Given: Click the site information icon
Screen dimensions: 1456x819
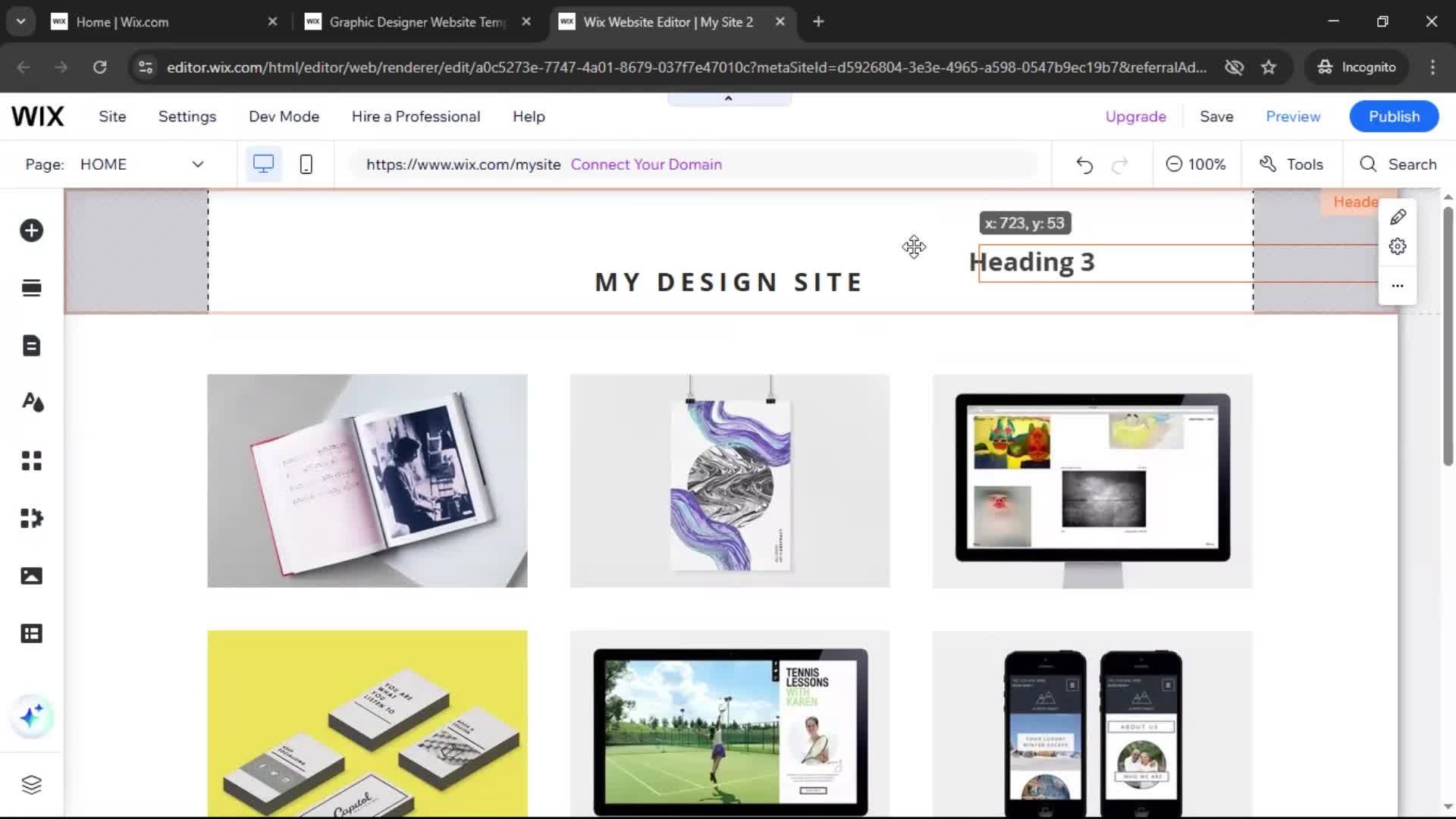Looking at the screenshot, I should tap(146, 67).
